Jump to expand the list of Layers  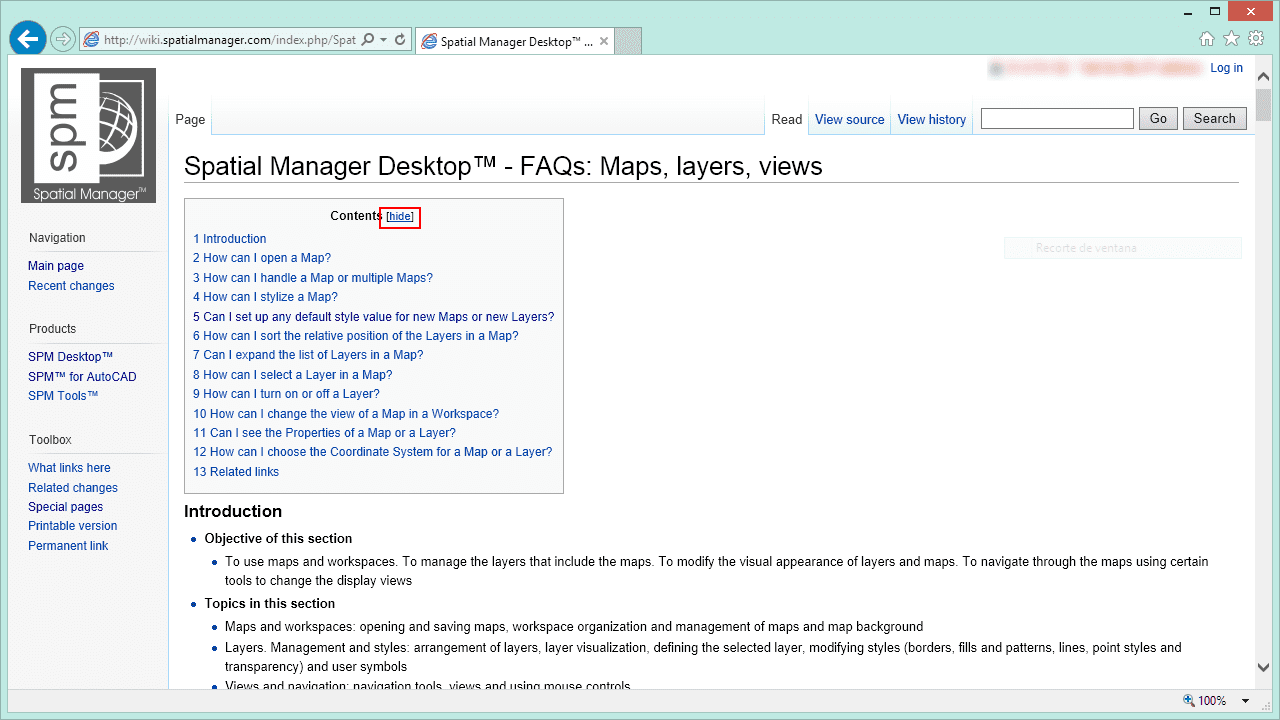click(308, 355)
